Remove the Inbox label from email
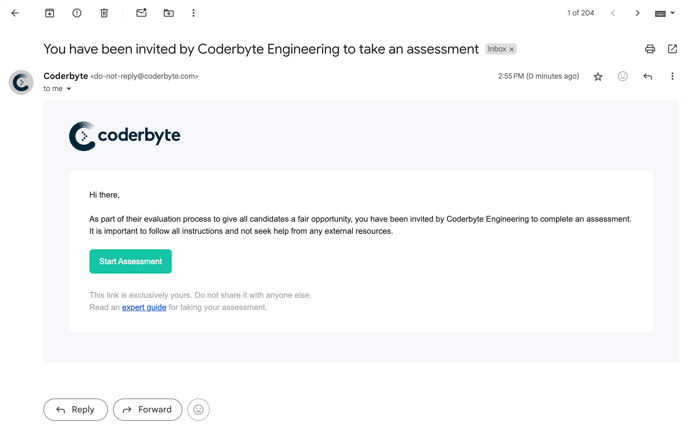 (x=512, y=49)
